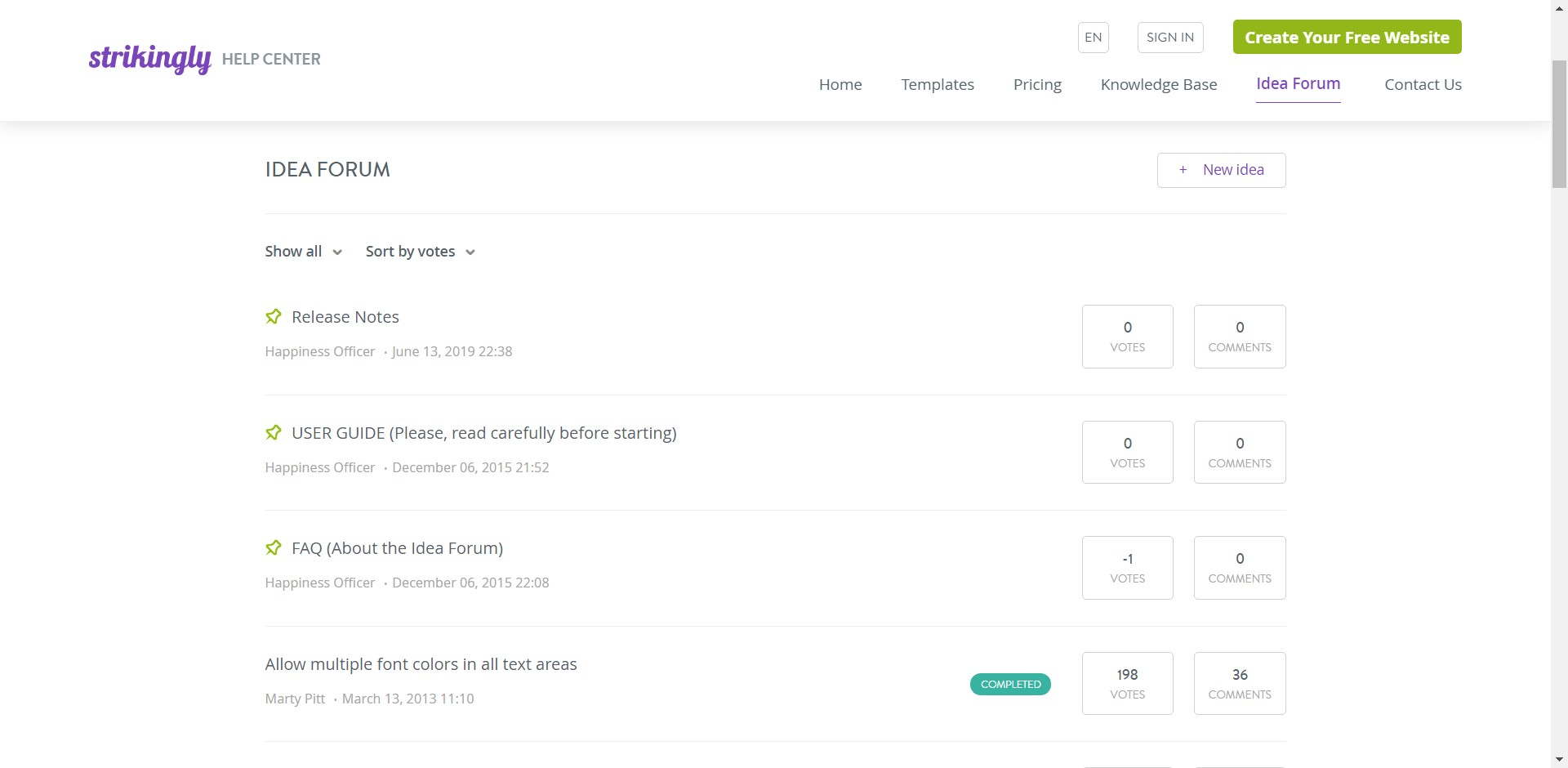Click the SIGN IN button
1568x768 pixels.
pos(1169,37)
